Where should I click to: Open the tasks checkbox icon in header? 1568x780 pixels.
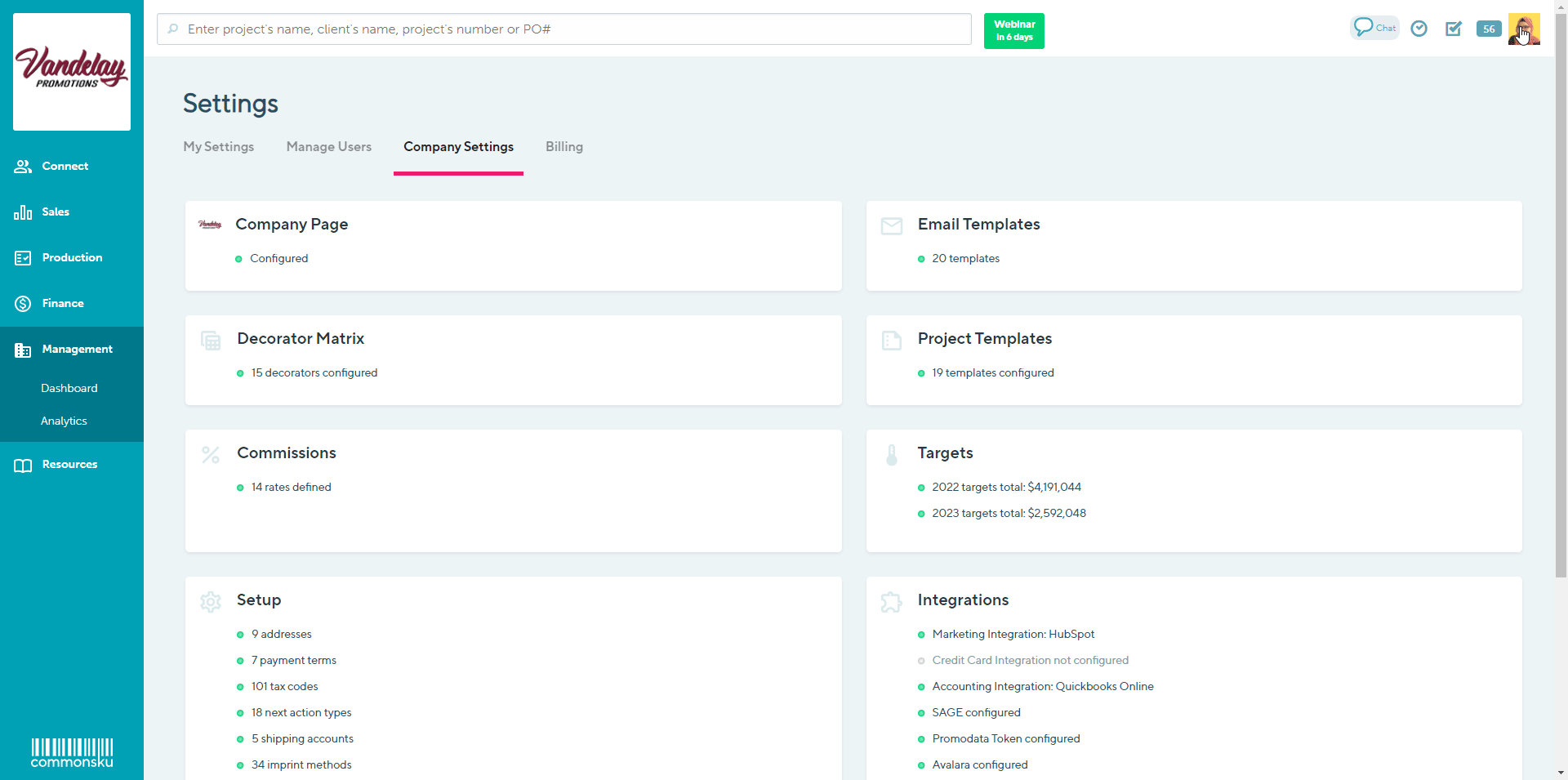tap(1454, 29)
